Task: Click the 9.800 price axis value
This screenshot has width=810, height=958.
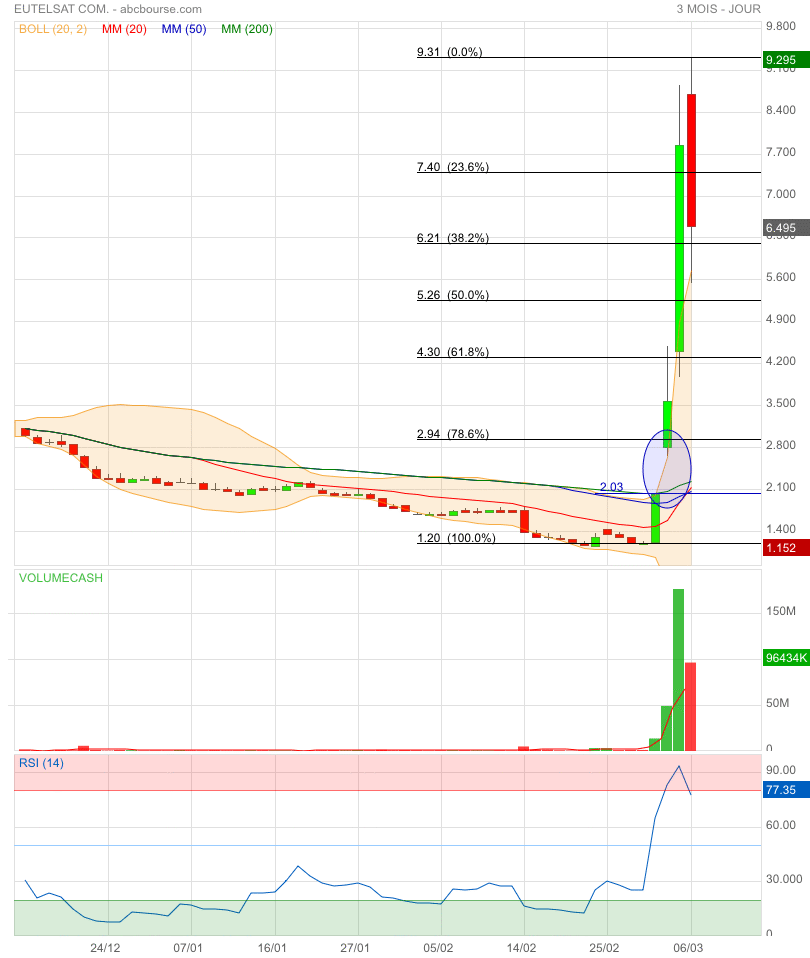Action: 781,26
